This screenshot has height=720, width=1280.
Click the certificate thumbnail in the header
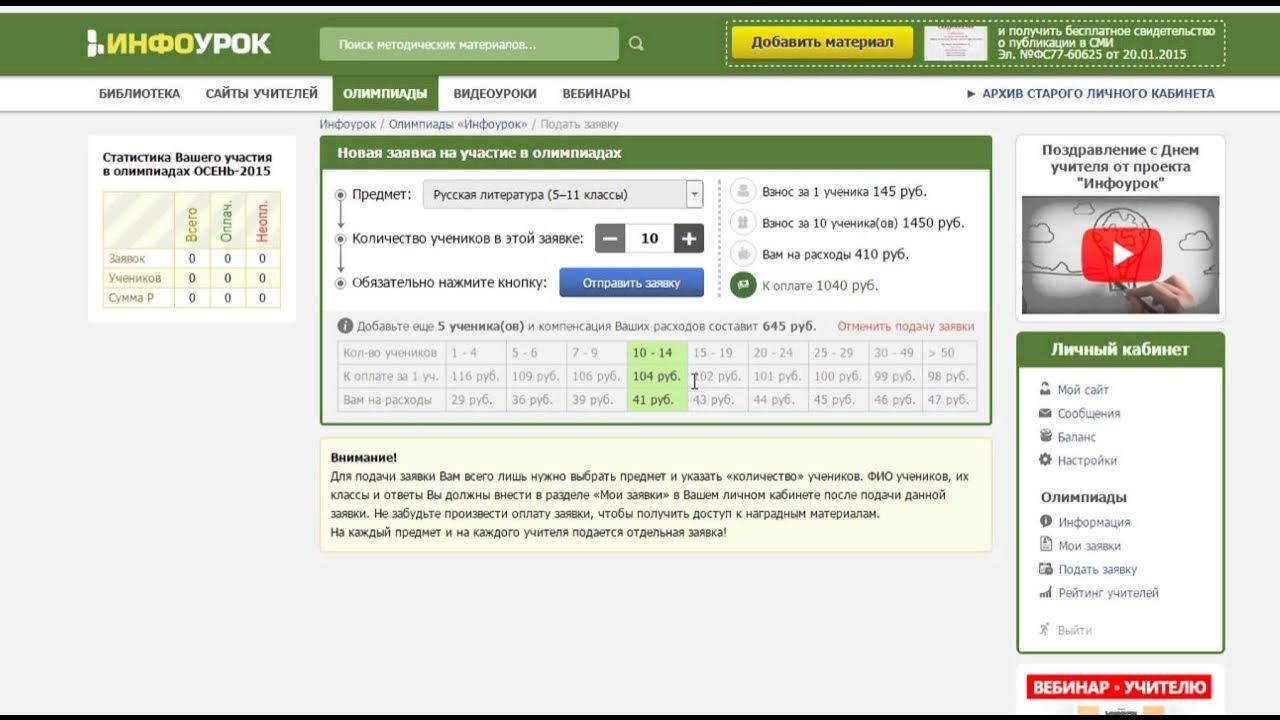[x=955, y=43]
